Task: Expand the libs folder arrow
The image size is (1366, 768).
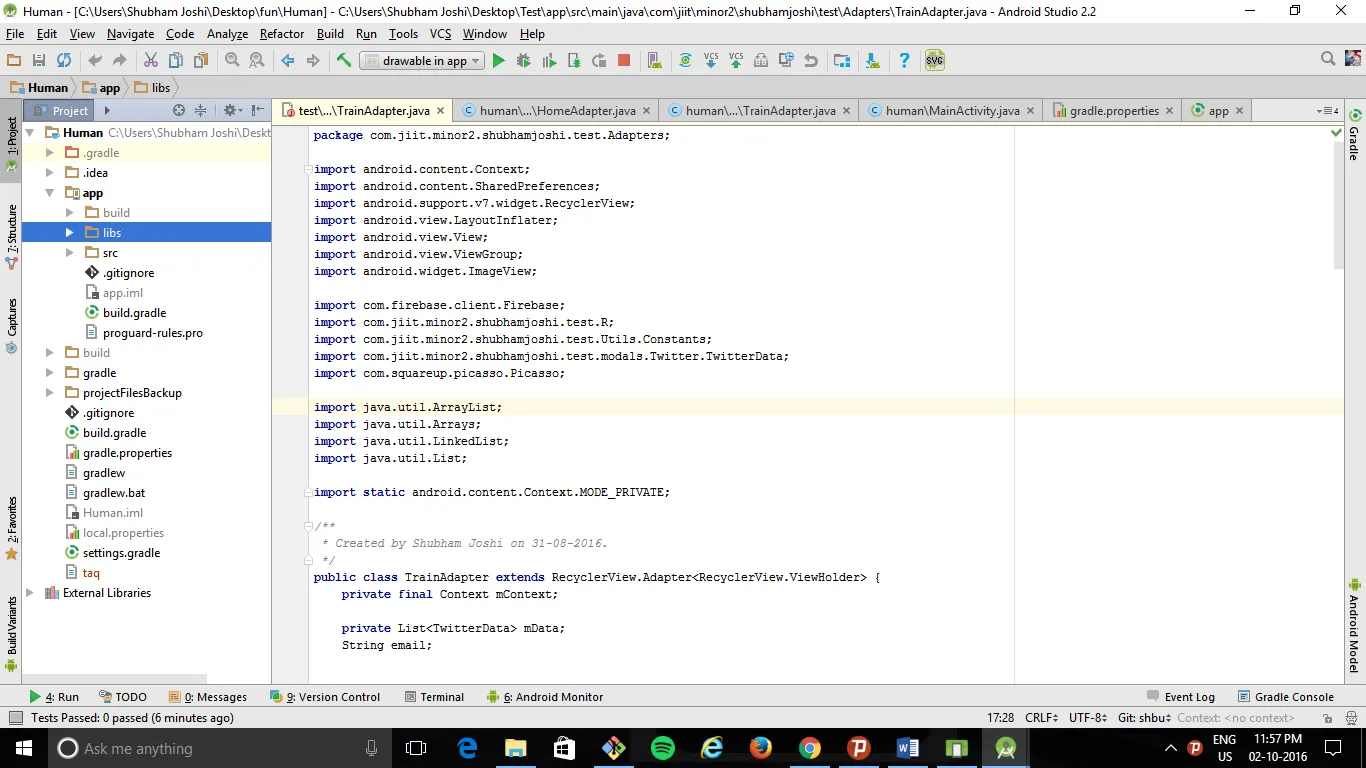Action: [x=70, y=233]
